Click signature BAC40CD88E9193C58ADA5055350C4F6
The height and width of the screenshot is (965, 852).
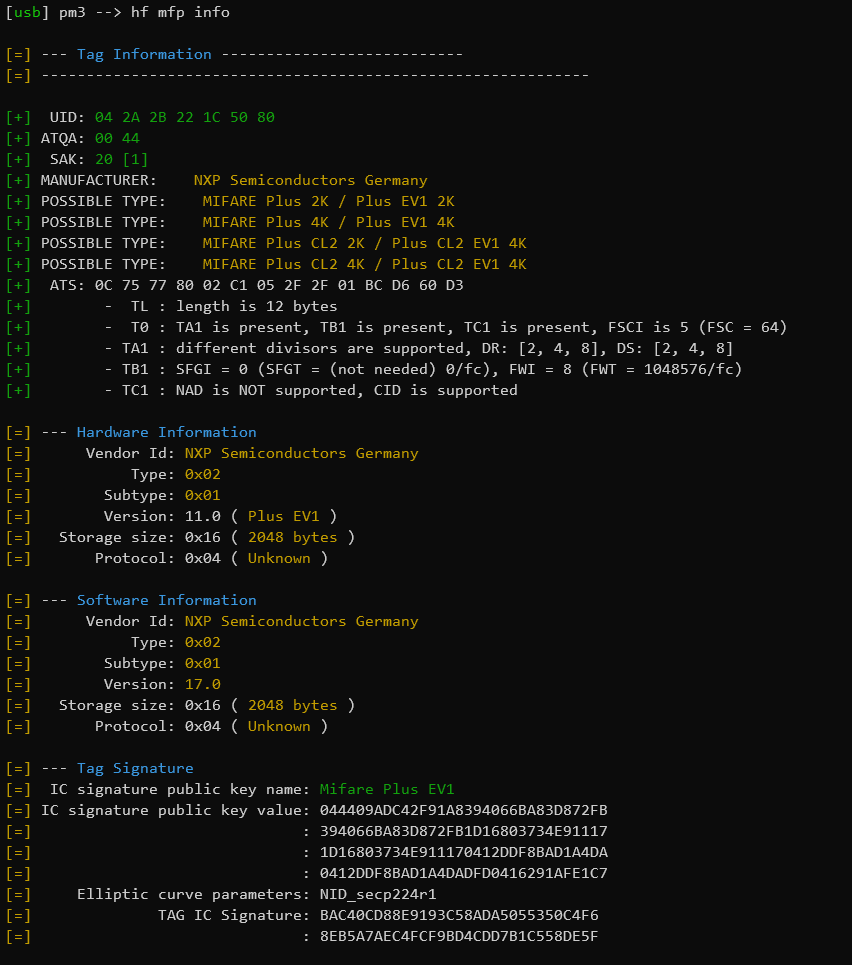pyautogui.click(x=459, y=915)
